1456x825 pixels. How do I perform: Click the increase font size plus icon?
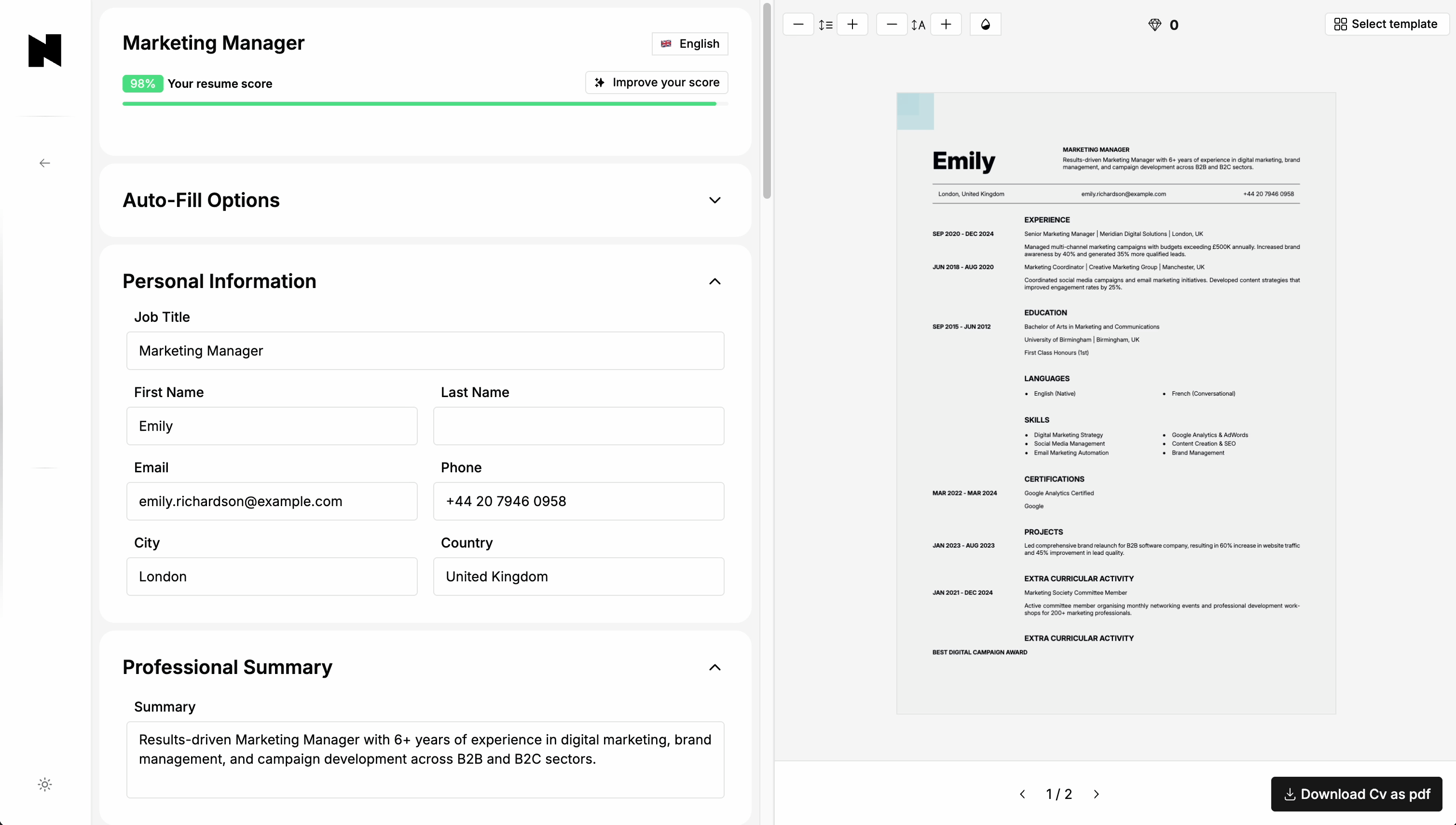(946, 25)
